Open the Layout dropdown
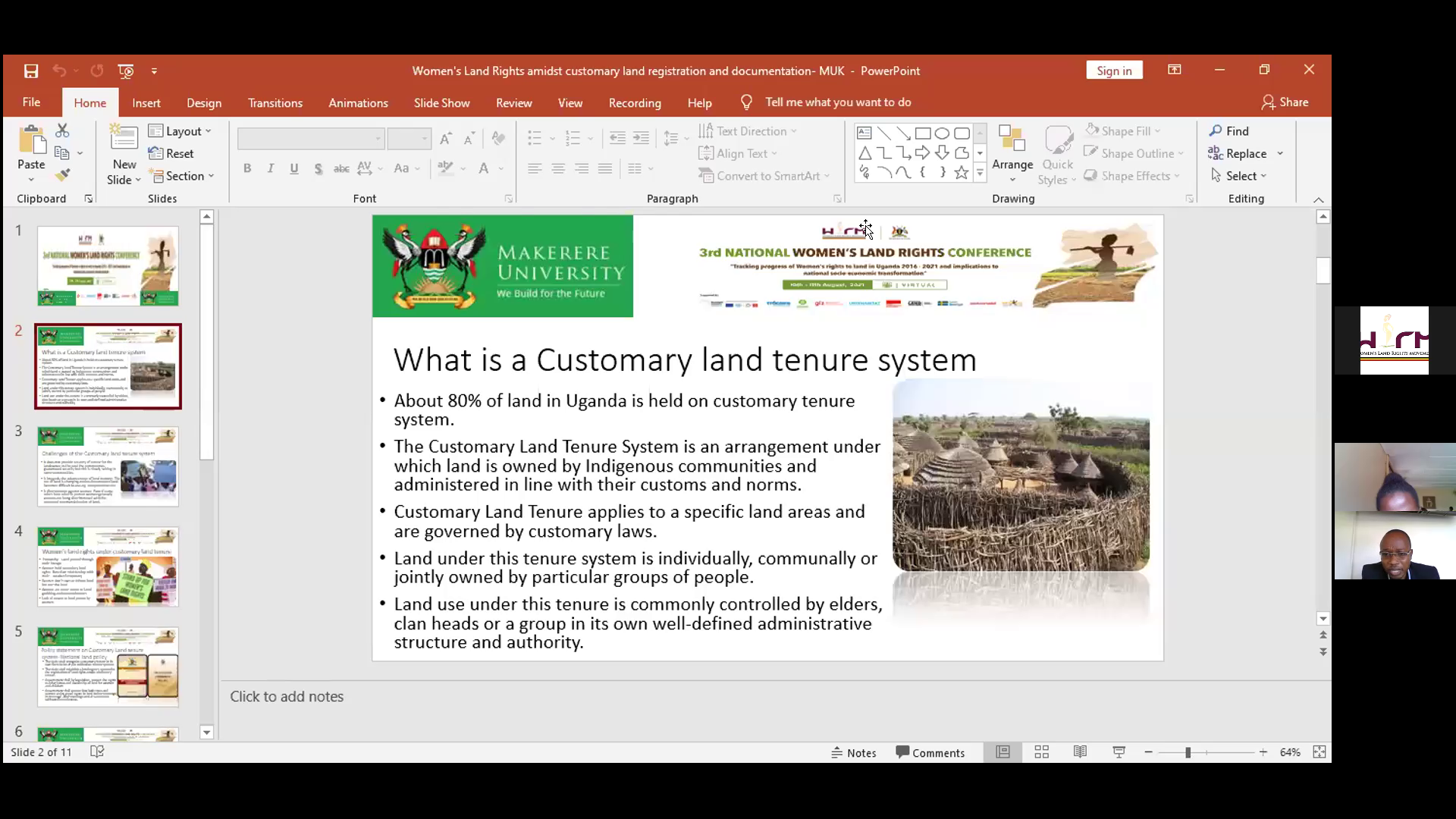Viewport: 1456px width, 819px height. (180, 131)
